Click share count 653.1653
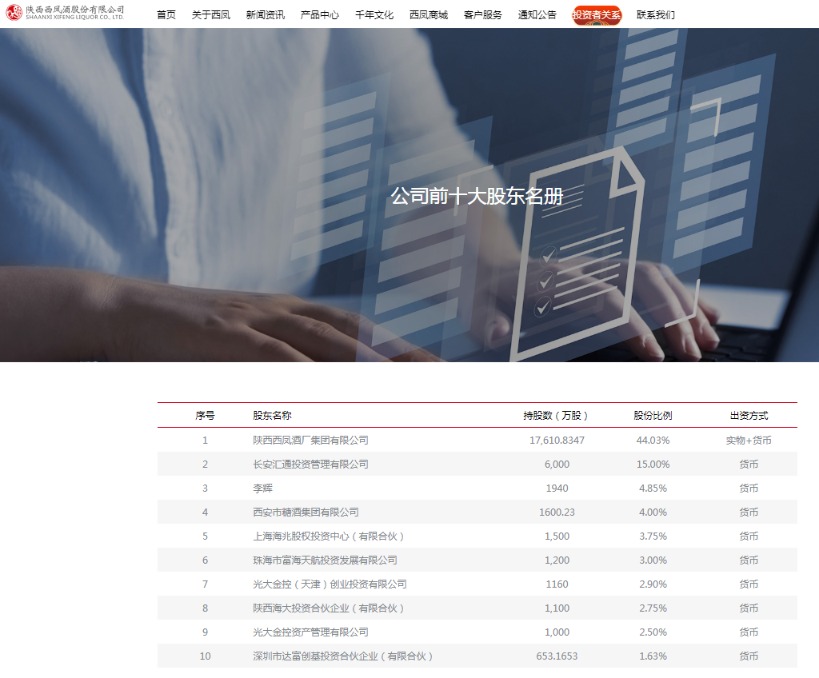 click(557, 657)
